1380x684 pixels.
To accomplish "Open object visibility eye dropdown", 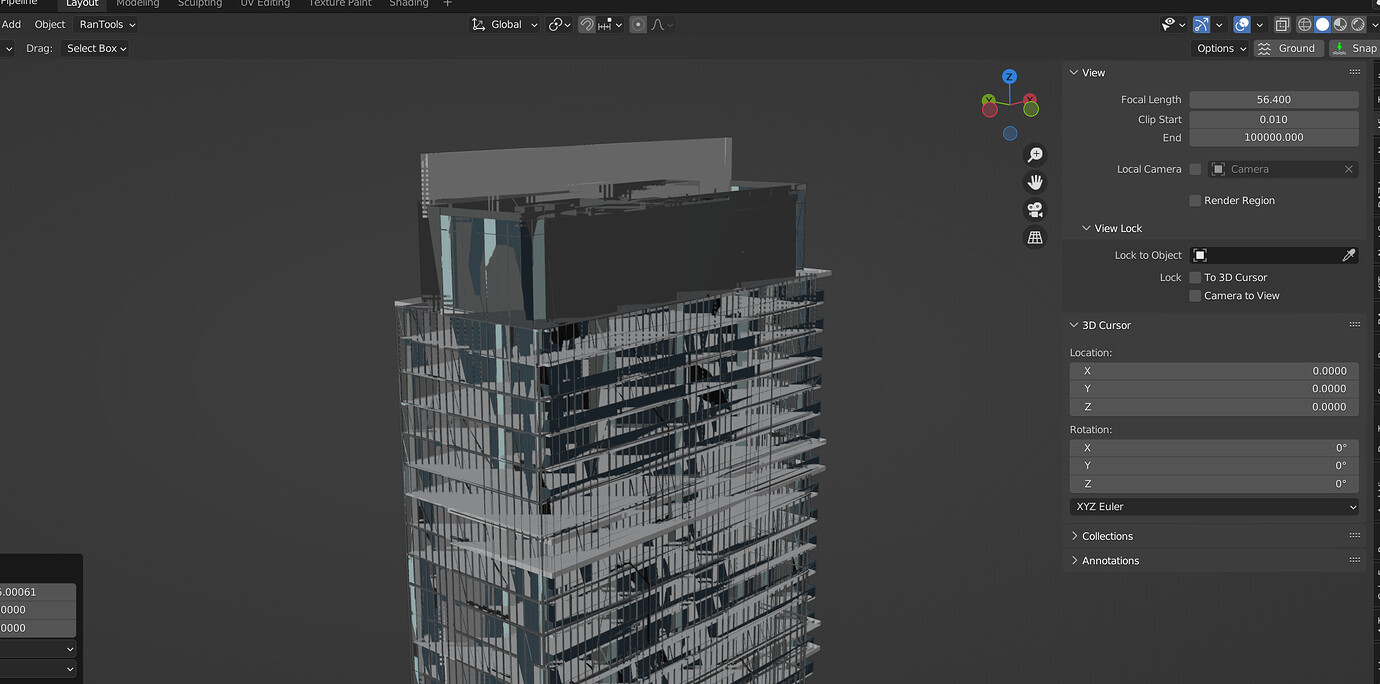I will point(1173,24).
